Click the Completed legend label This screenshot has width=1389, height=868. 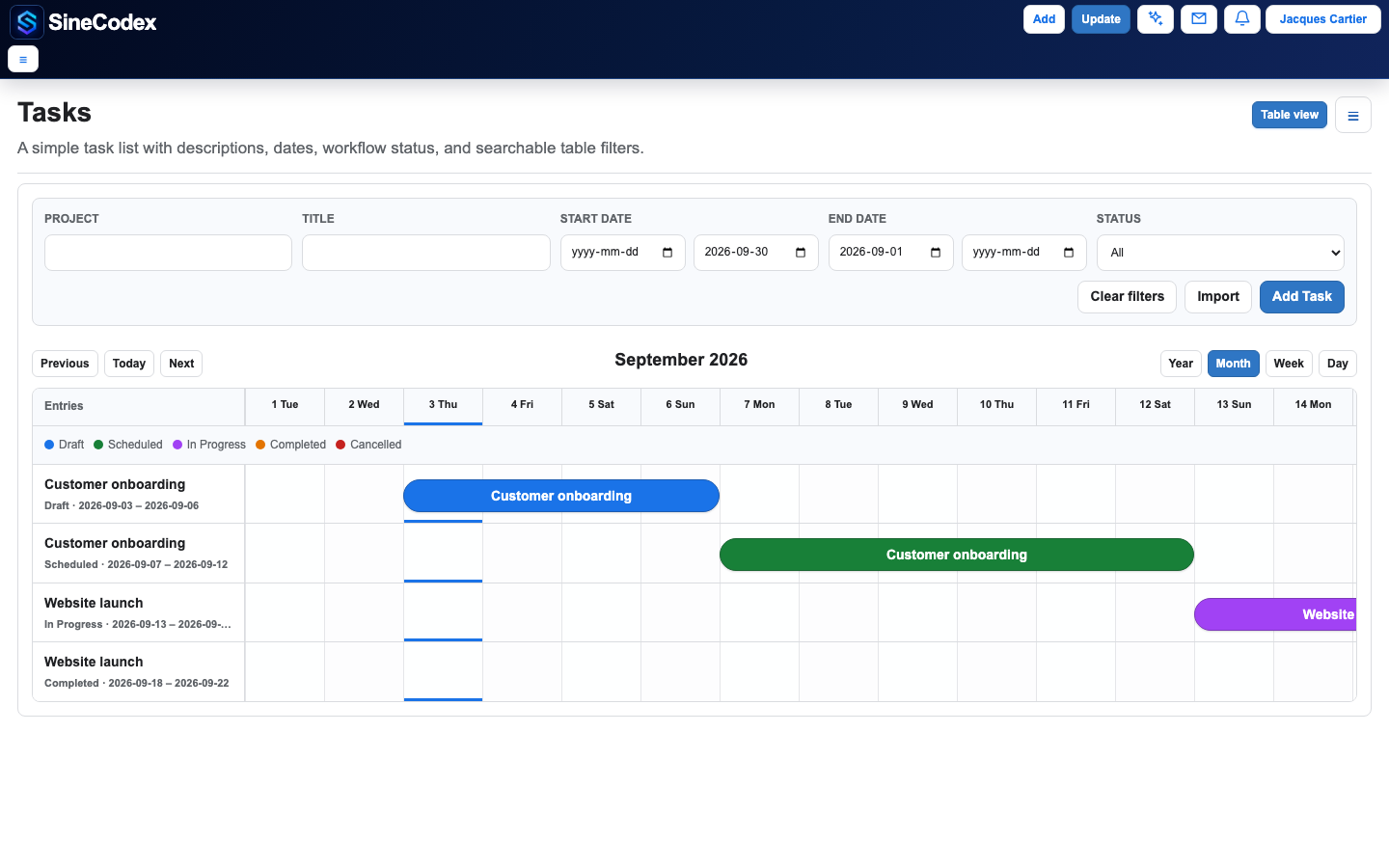click(298, 445)
